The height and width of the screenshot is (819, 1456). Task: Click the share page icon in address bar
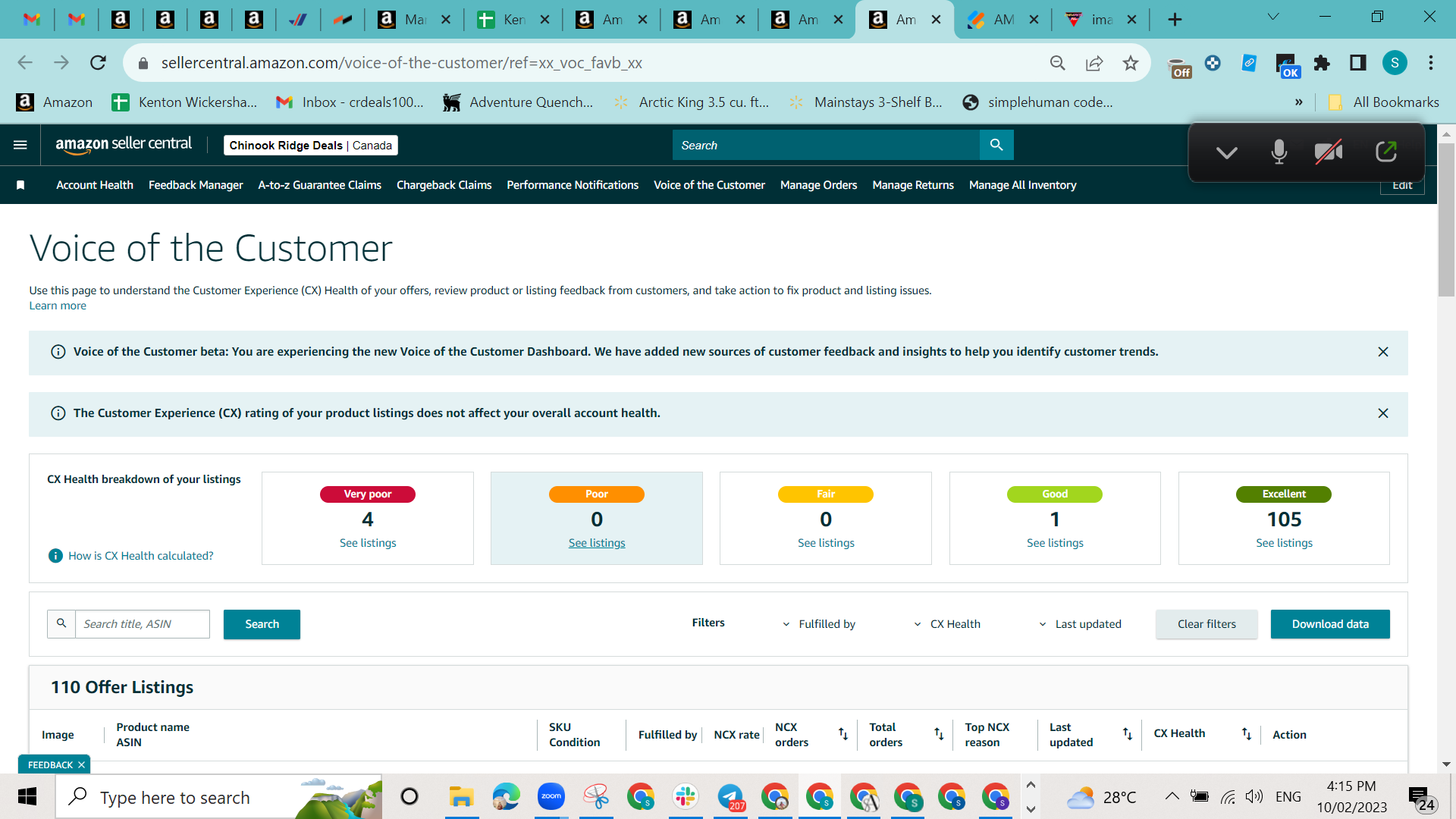pos(1094,63)
